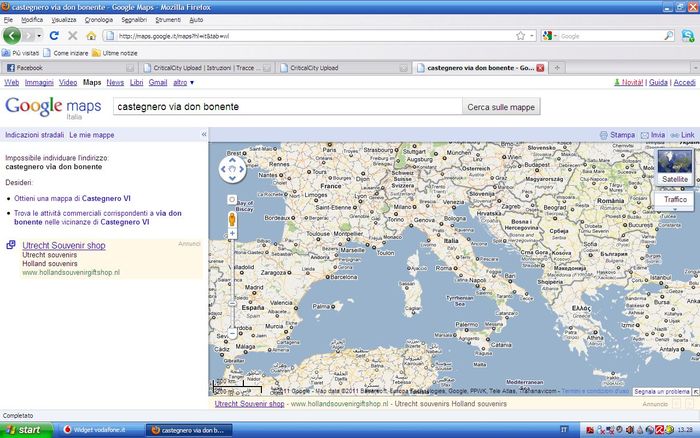Open the Visualizza menu
Screen dimensions: 700x438
pos(64,20)
